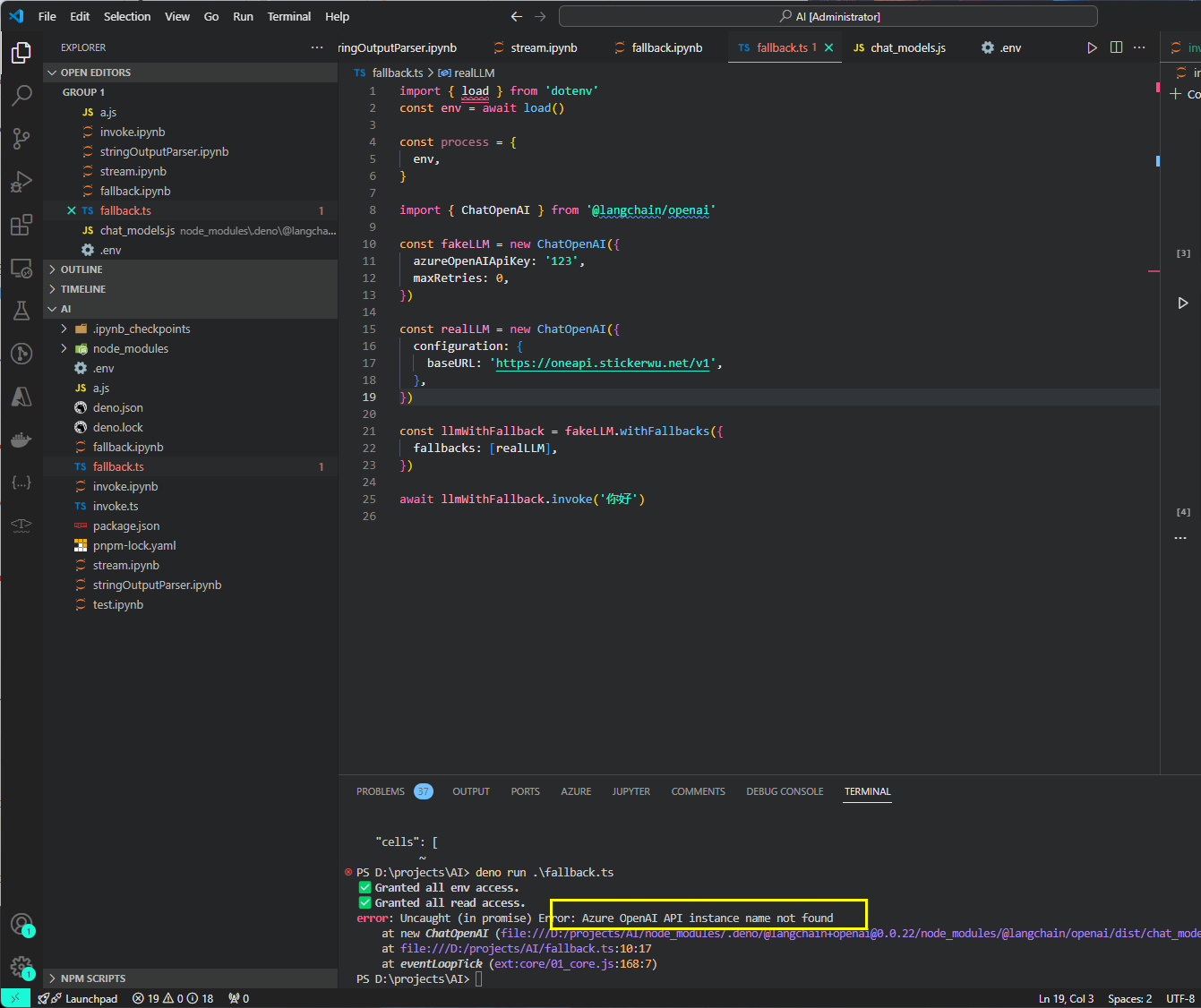Screen dimensions: 1201x1008
Task: Open the Problems panel tab
Action: pyautogui.click(x=394, y=791)
